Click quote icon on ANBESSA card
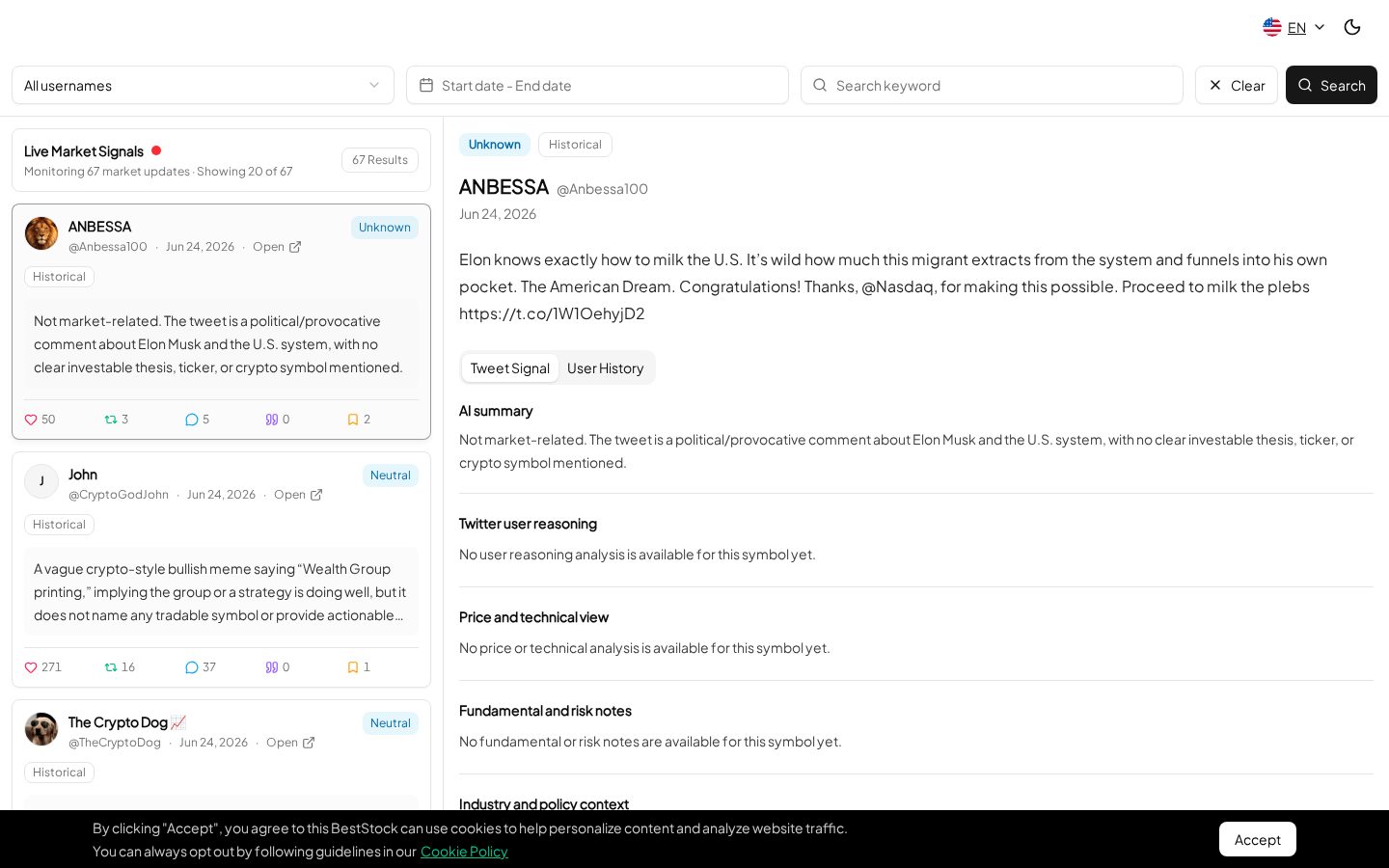 tap(272, 420)
